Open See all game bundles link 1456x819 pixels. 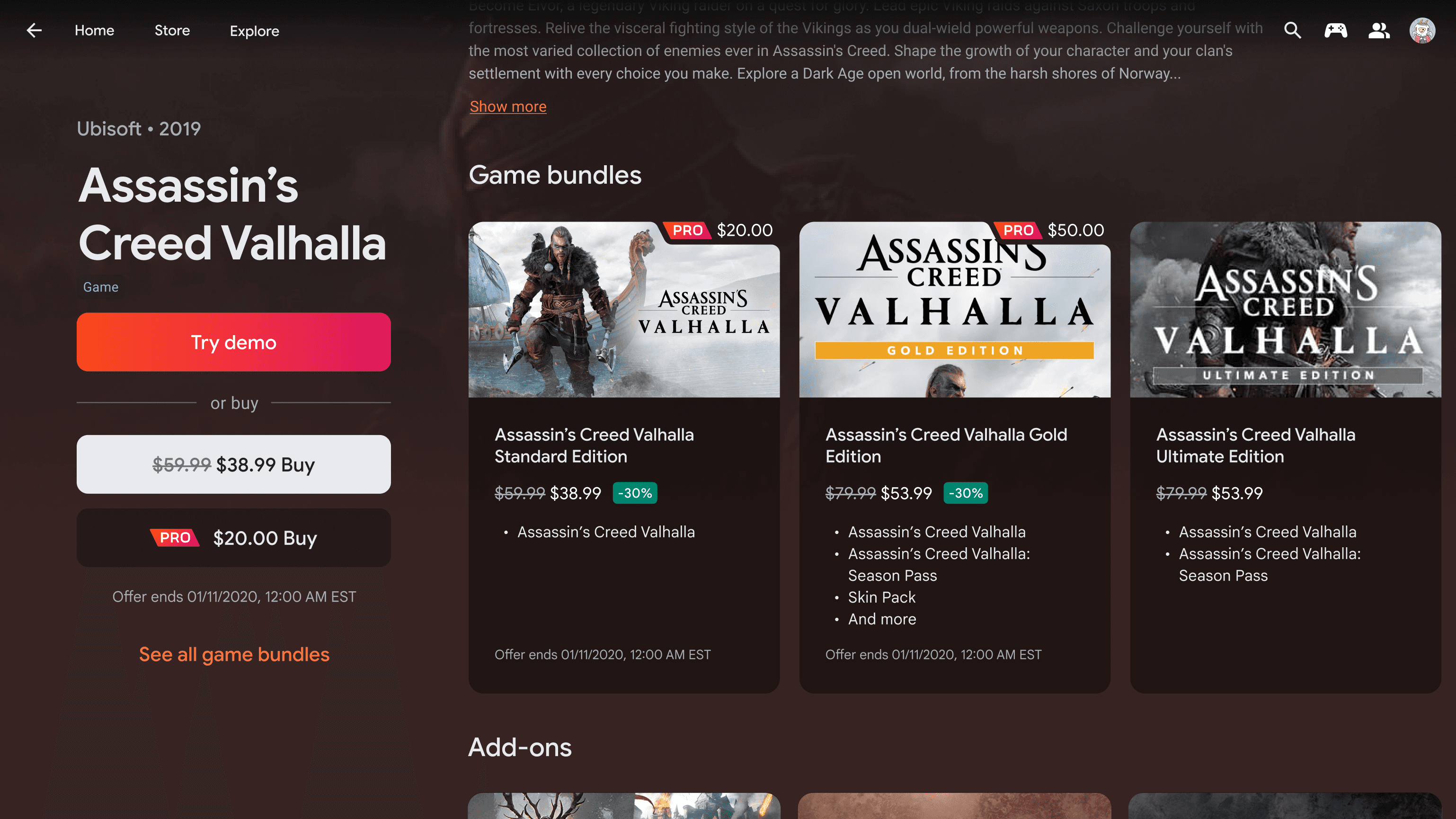point(234,654)
